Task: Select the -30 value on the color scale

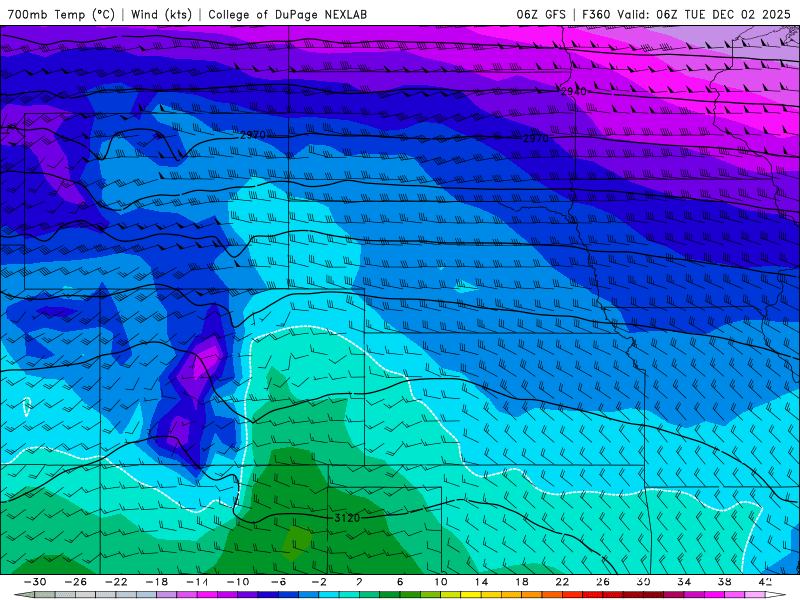Action: tap(35, 582)
